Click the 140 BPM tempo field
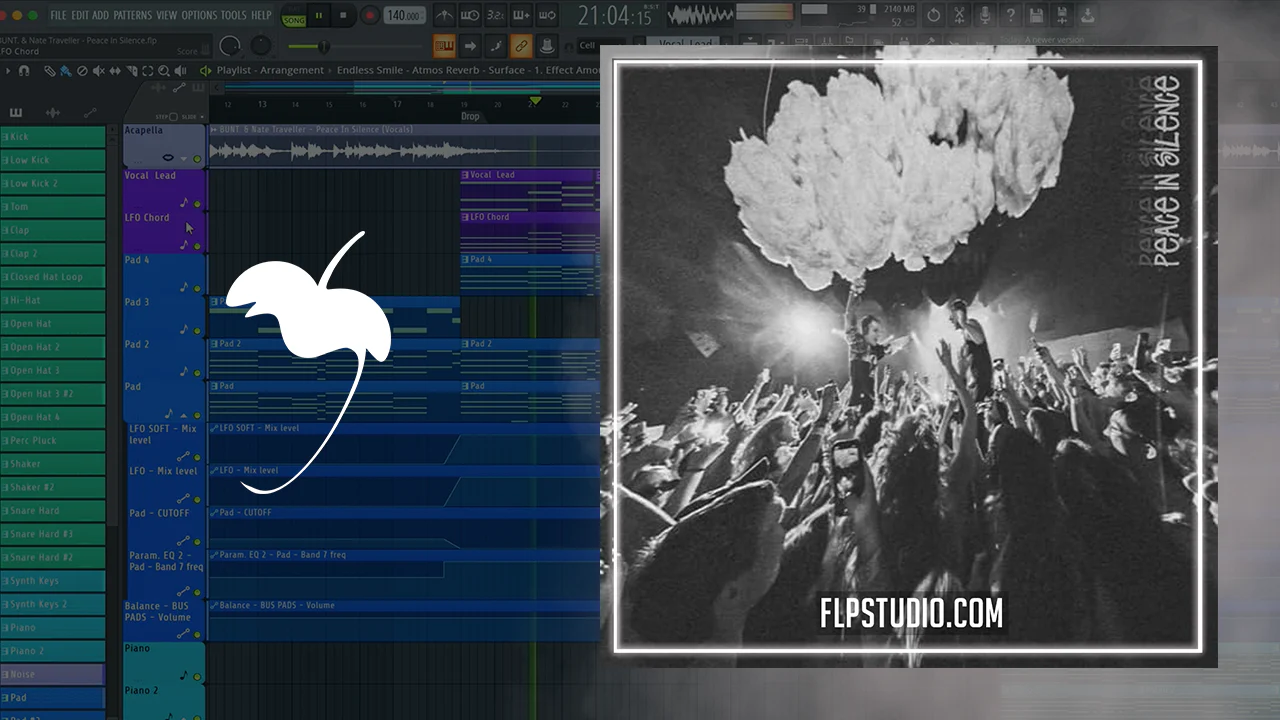 coord(404,16)
